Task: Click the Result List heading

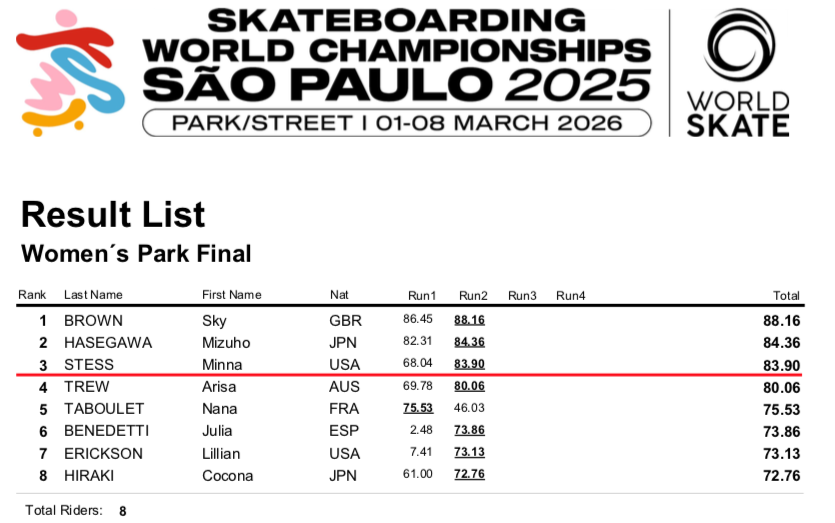Action: tap(113, 214)
